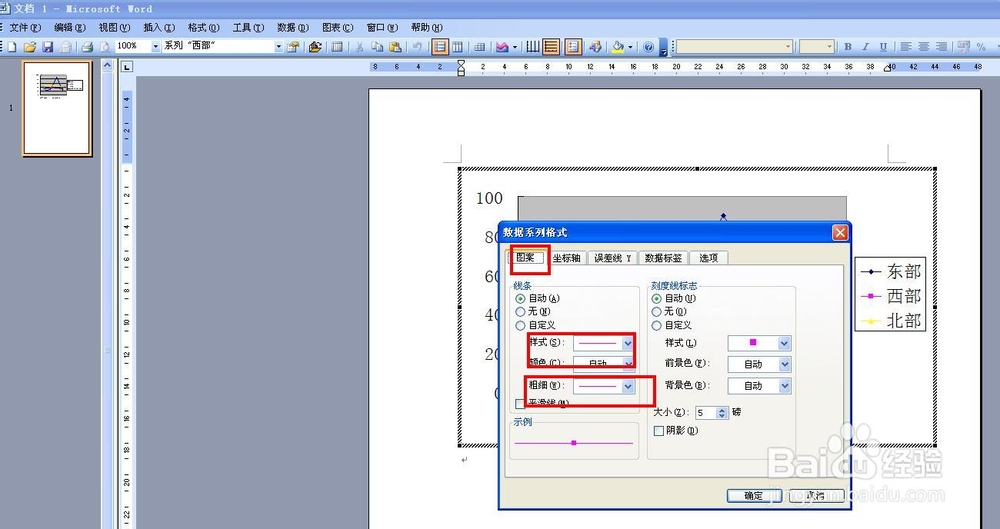This screenshot has width=1000, height=529.
Task: Click the Copy toolbar icon
Action: (x=377, y=47)
